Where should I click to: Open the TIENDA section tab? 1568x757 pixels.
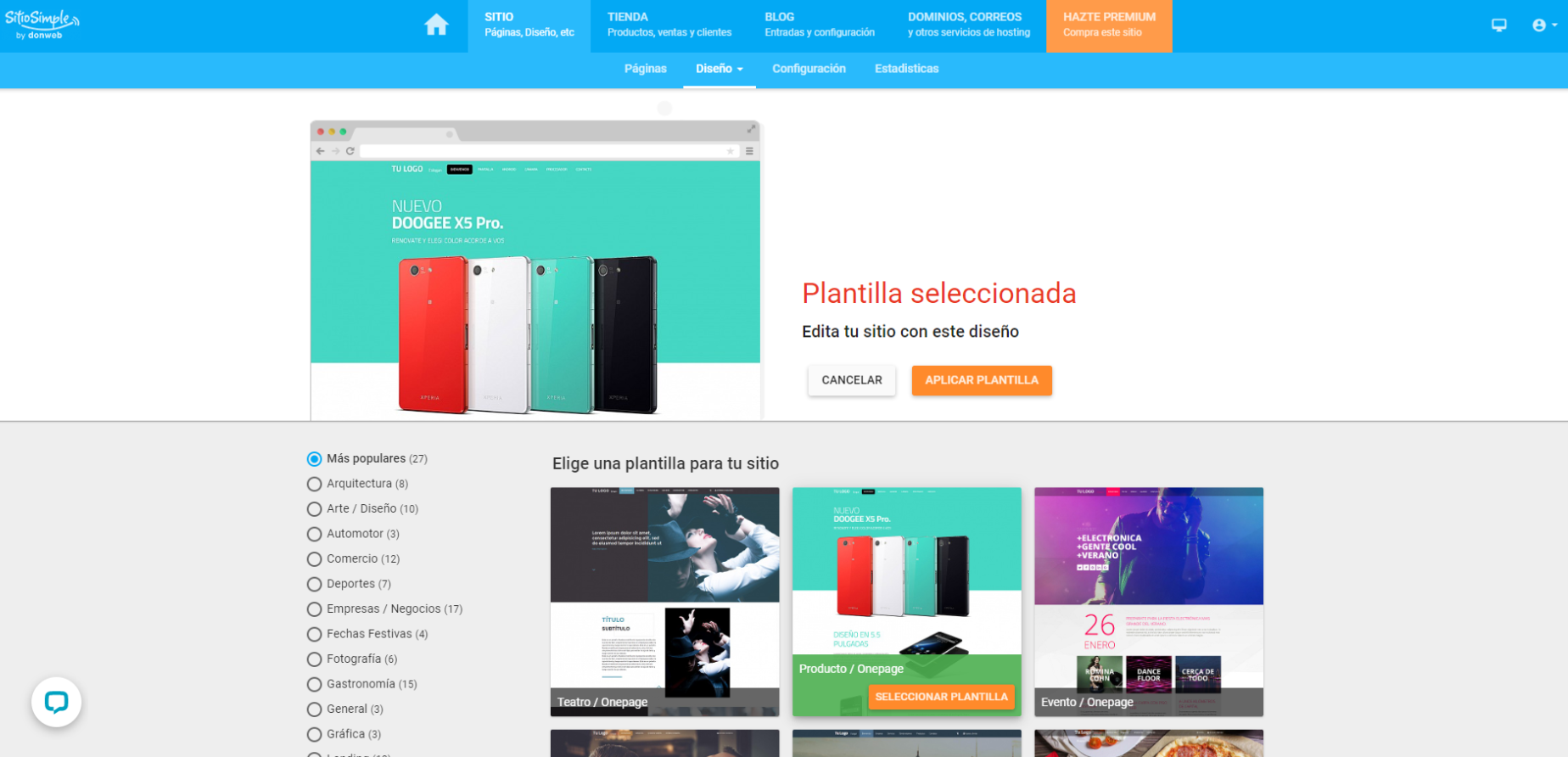[x=669, y=25]
